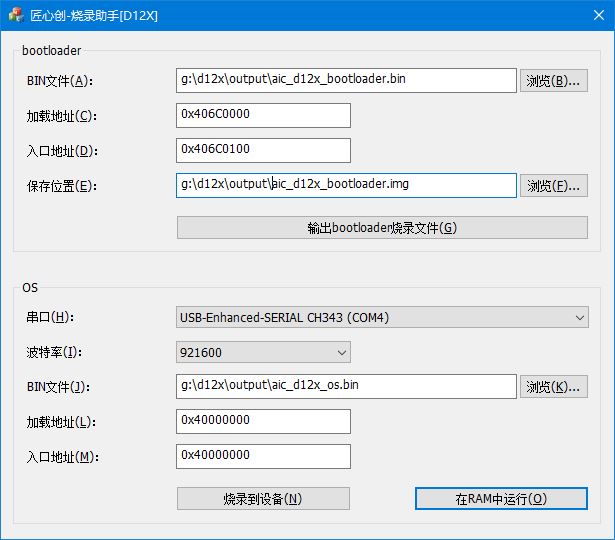Click the 保存位置(E) label
The height and width of the screenshot is (540, 615).
click(x=62, y=186)
